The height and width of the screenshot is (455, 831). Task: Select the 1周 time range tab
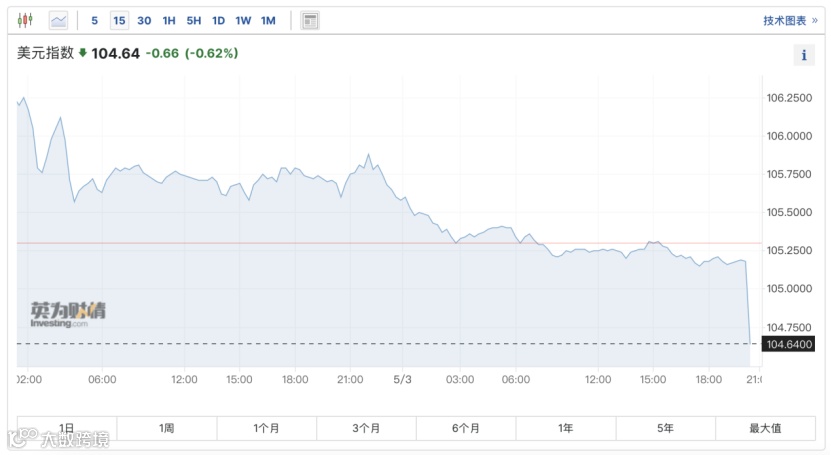point(166,428)
